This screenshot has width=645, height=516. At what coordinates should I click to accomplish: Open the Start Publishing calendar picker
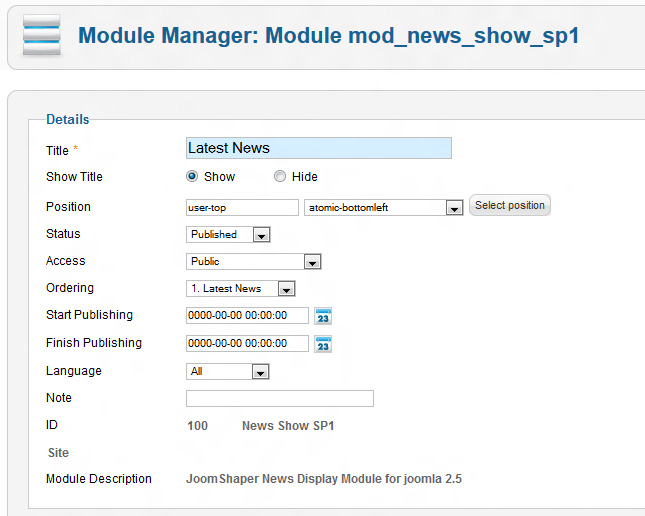pos(323,316)
